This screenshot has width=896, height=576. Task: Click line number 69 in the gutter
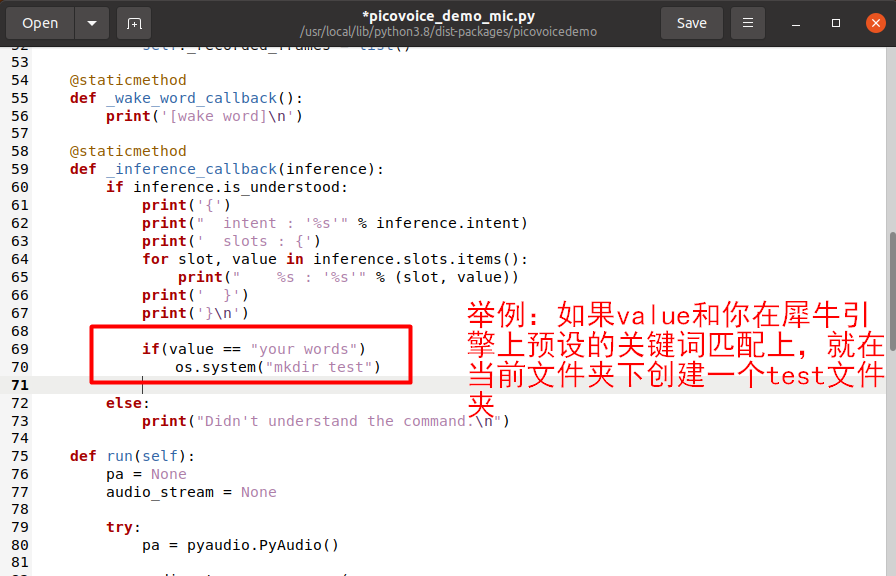point(20,349)
